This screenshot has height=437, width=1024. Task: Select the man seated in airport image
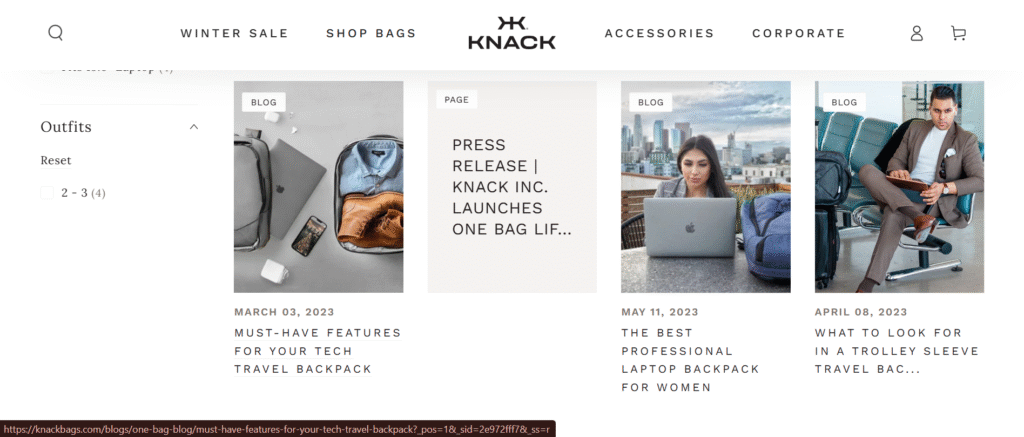point(899,187)
